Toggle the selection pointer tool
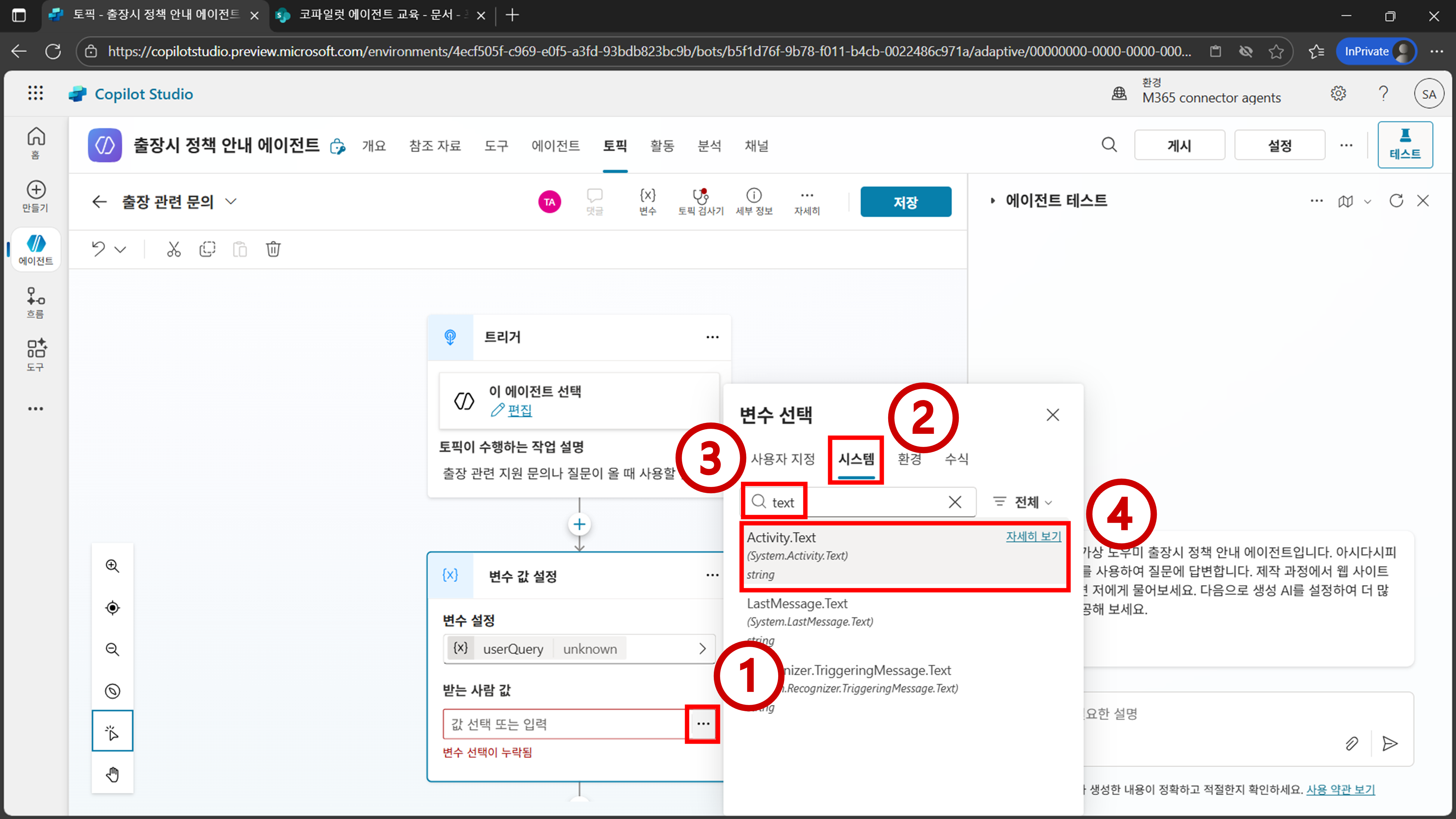The height and width of the screenshot is (819, 1456). pos(112,732)
